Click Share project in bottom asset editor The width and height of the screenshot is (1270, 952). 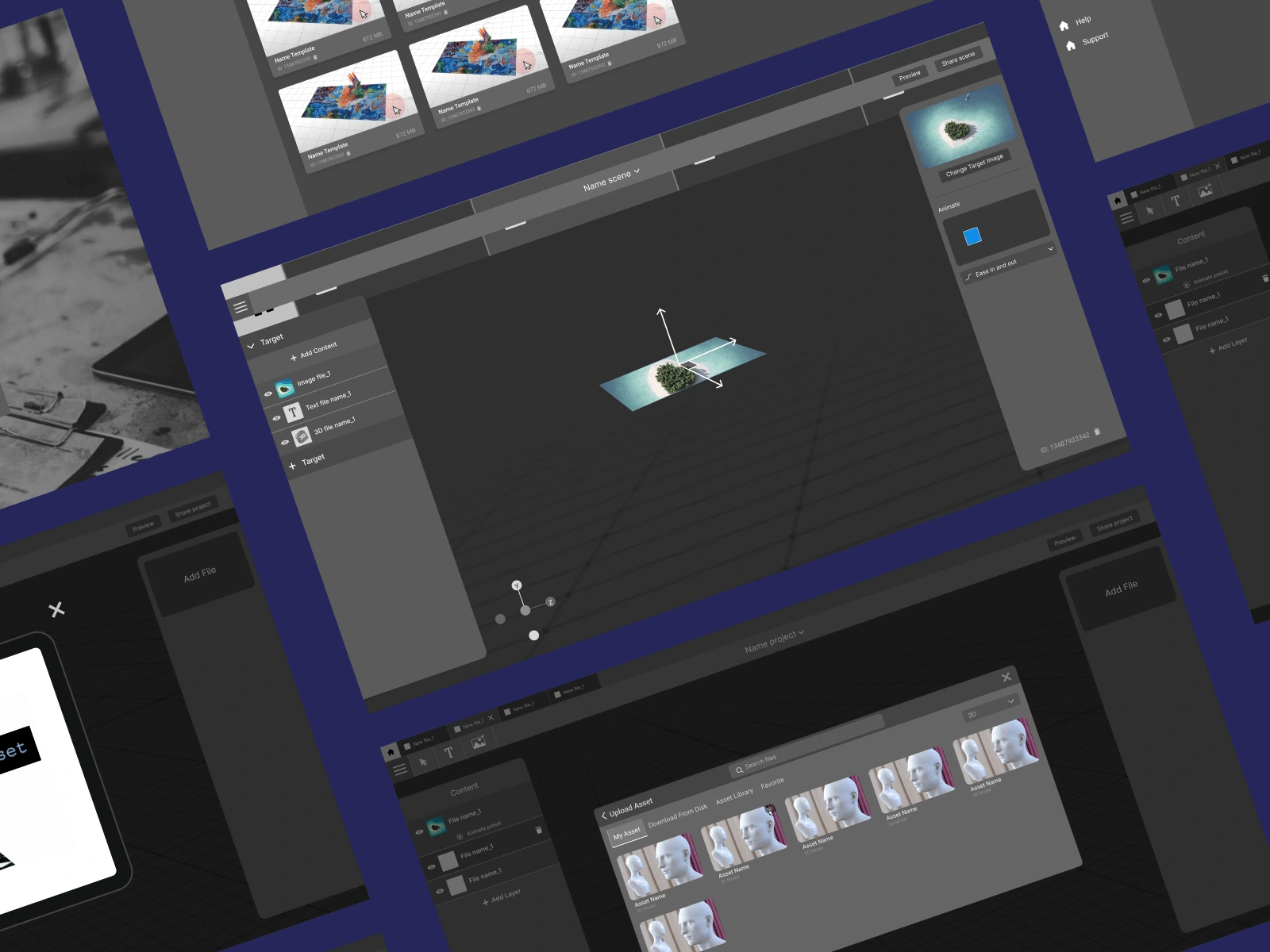[x=1114, y=524]
